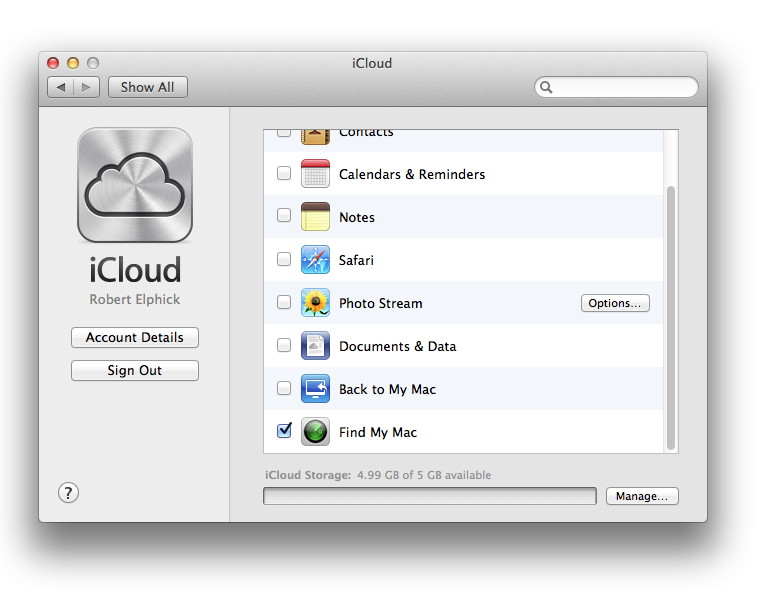
Task: Click the services list scrollbar
Action: 671,318
